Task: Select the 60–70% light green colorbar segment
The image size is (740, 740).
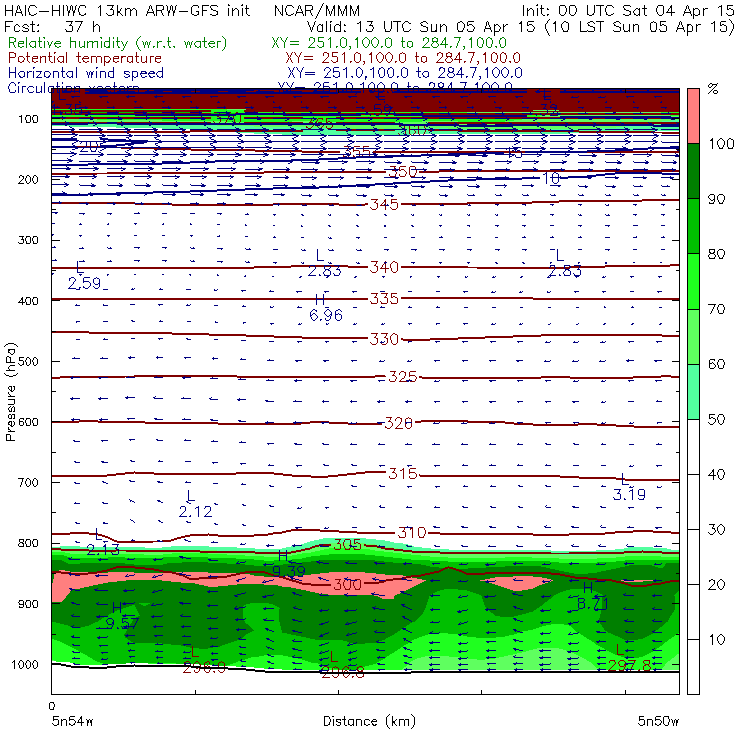Action: pos(693,336)
